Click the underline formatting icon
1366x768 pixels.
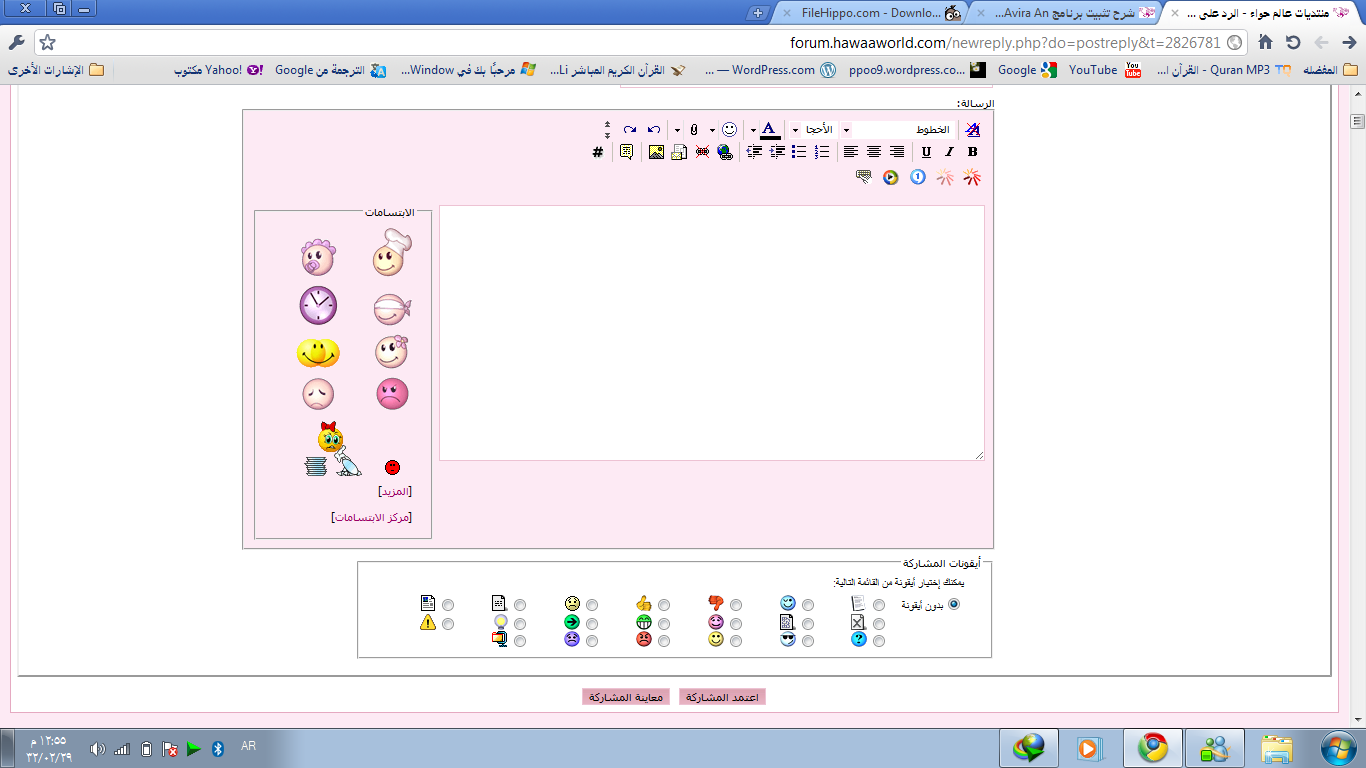click(926, 152)
